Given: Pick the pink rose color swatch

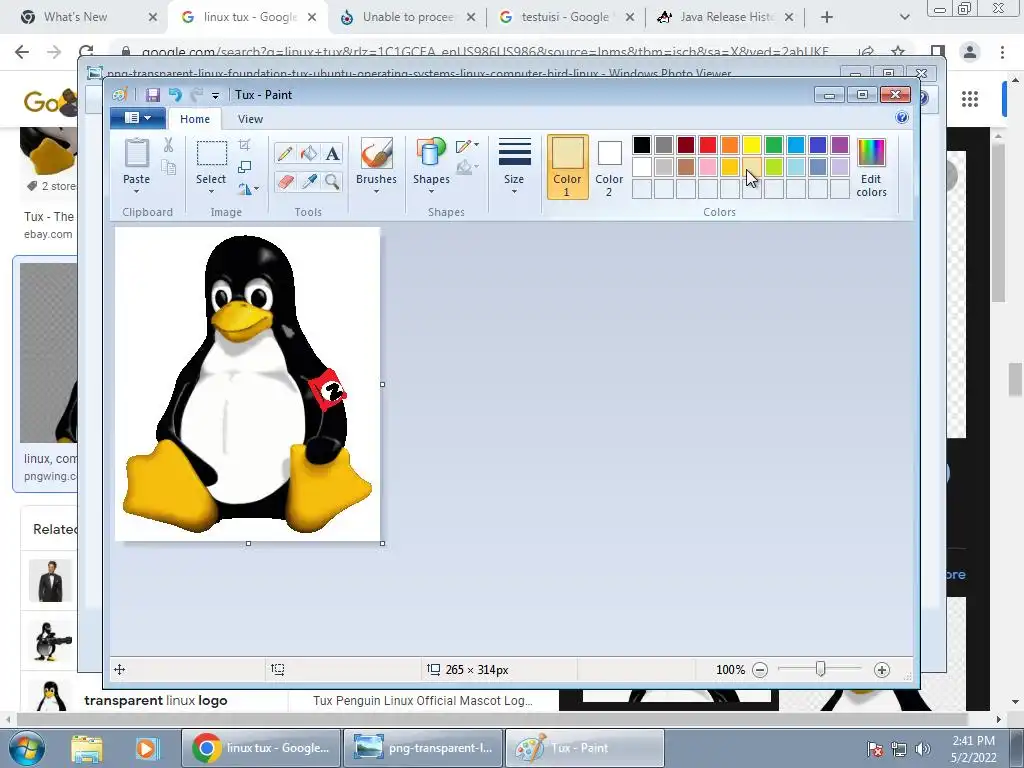Looking at the screenshot, I should pos(707,167).
